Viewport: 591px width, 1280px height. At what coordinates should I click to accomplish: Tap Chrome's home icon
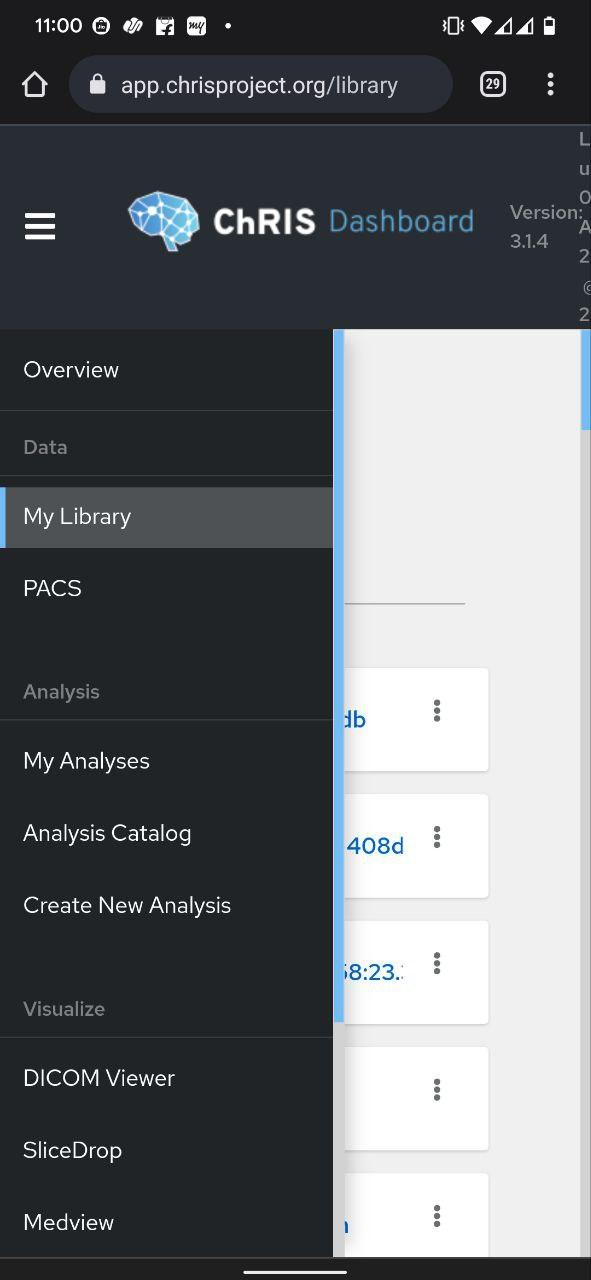(x=34, y=84)
